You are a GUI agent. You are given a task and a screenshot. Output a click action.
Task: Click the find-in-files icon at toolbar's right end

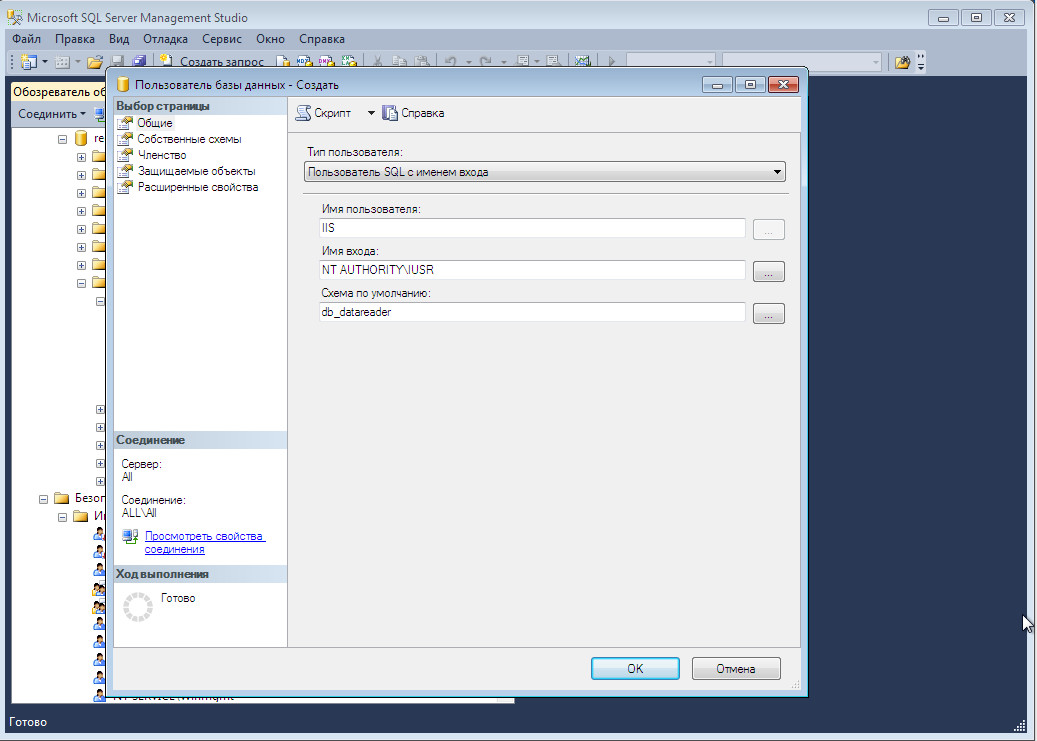point(902,63)
